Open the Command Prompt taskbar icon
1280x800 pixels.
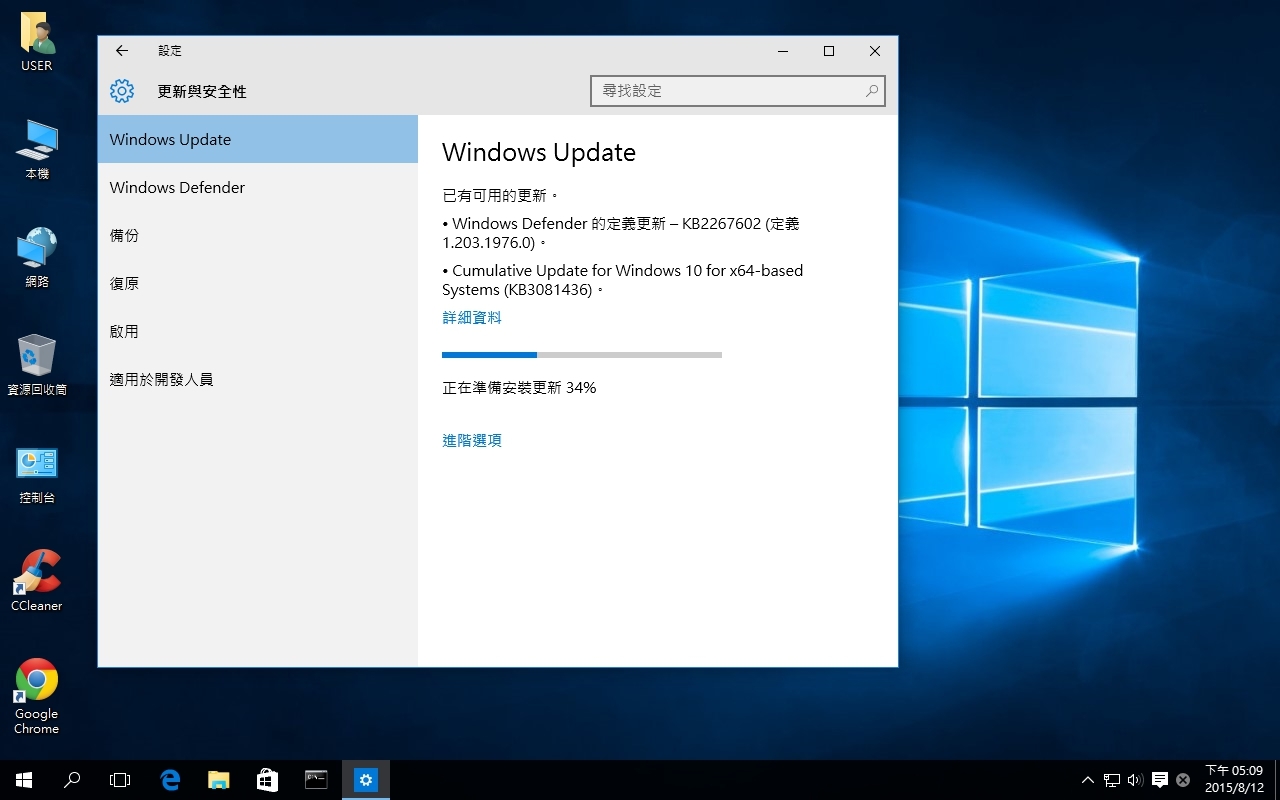[316, 780]
